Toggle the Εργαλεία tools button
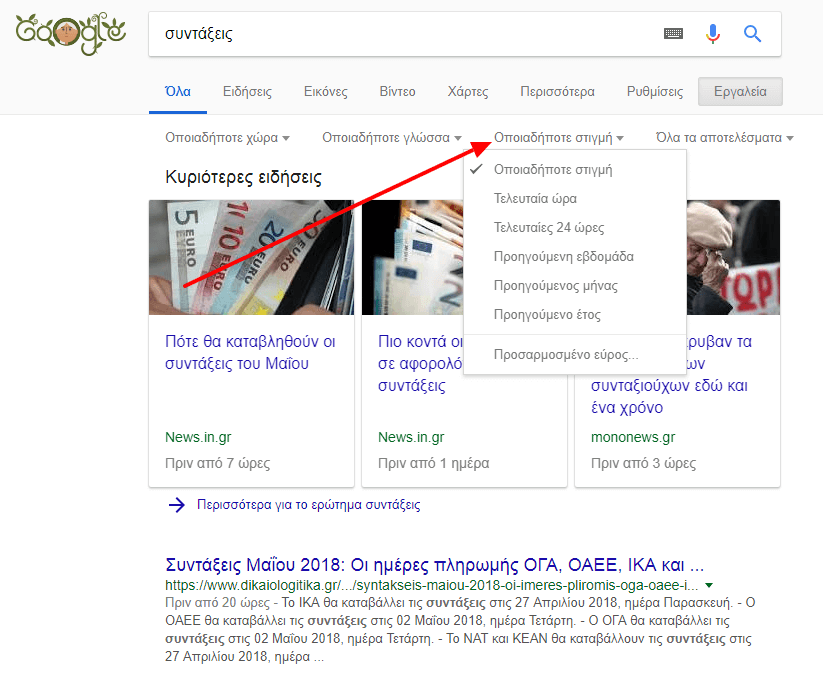 tap(740, 92)
